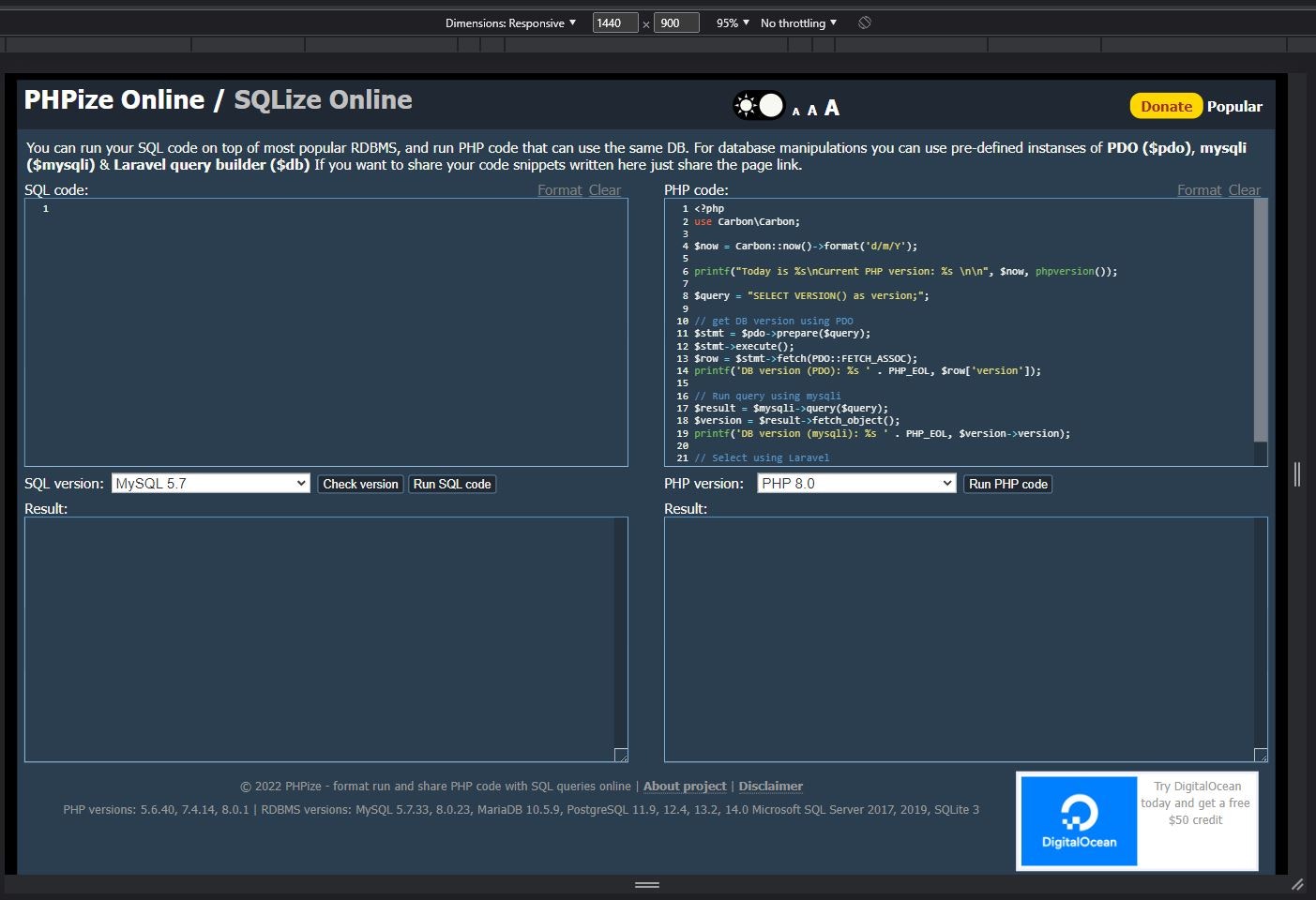Toggle the dark/light theme switch
Viewport: 1316px width, 900px height.
pyautogui.click(x=759, y=106)
